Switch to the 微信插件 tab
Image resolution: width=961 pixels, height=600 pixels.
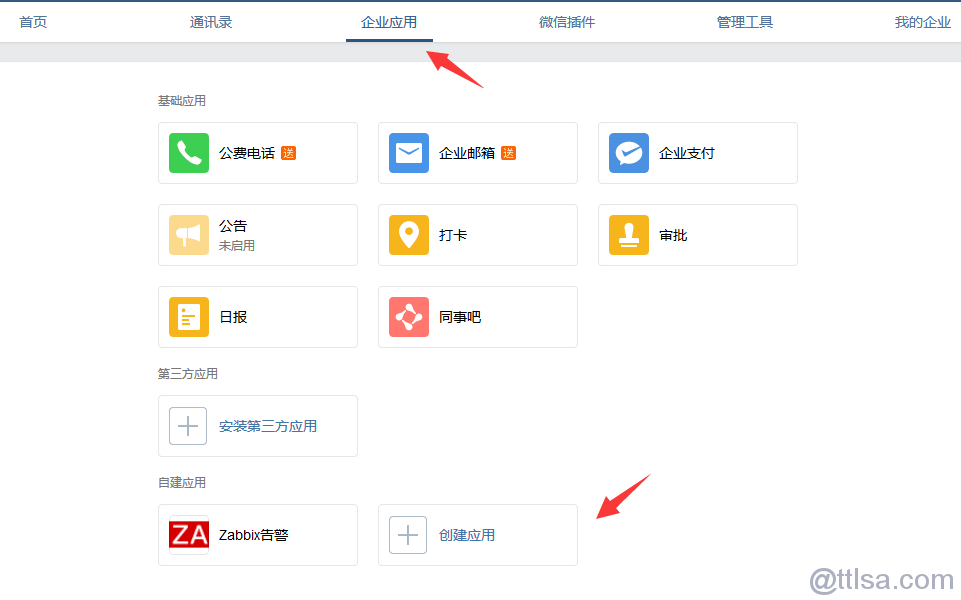tap(567, 23)
